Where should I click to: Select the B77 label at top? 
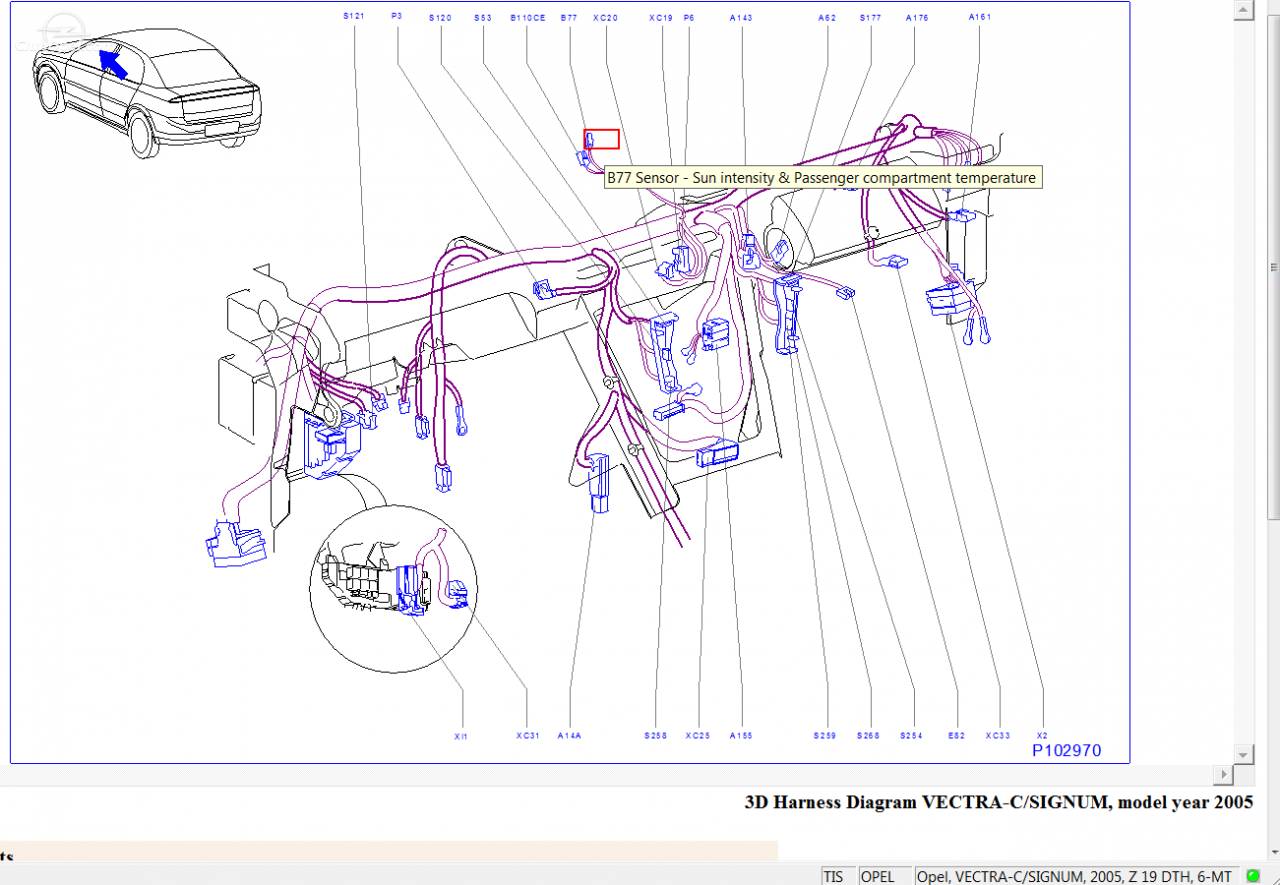(x=569, y=17)
